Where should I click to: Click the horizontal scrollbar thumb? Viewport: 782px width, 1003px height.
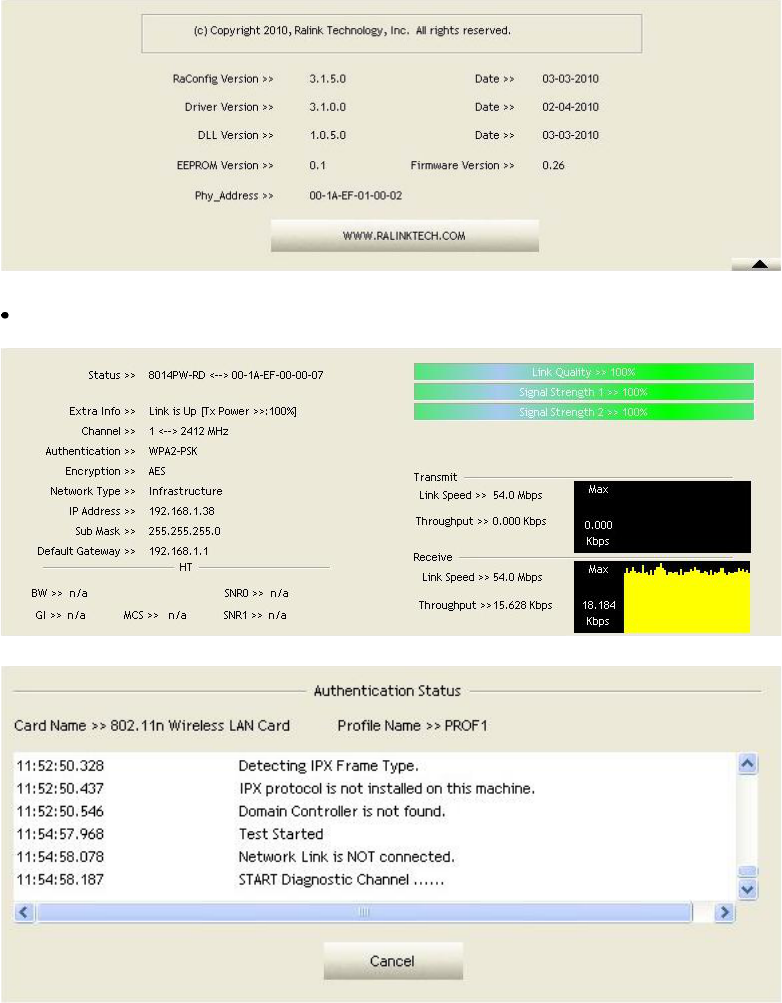(364, 912)
